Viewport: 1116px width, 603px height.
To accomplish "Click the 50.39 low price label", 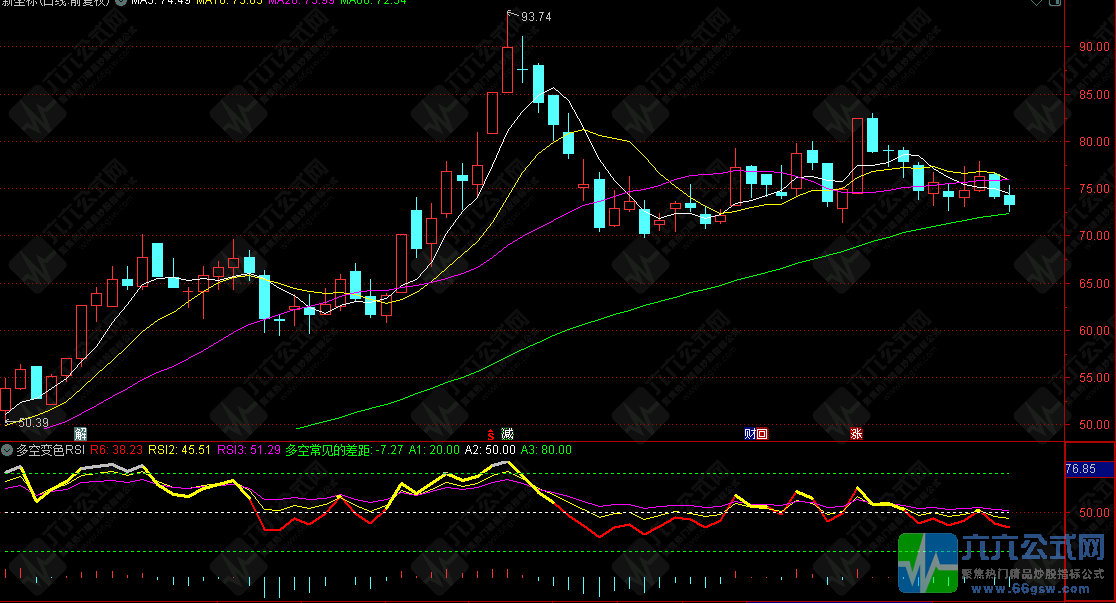I will coord(33,423).
